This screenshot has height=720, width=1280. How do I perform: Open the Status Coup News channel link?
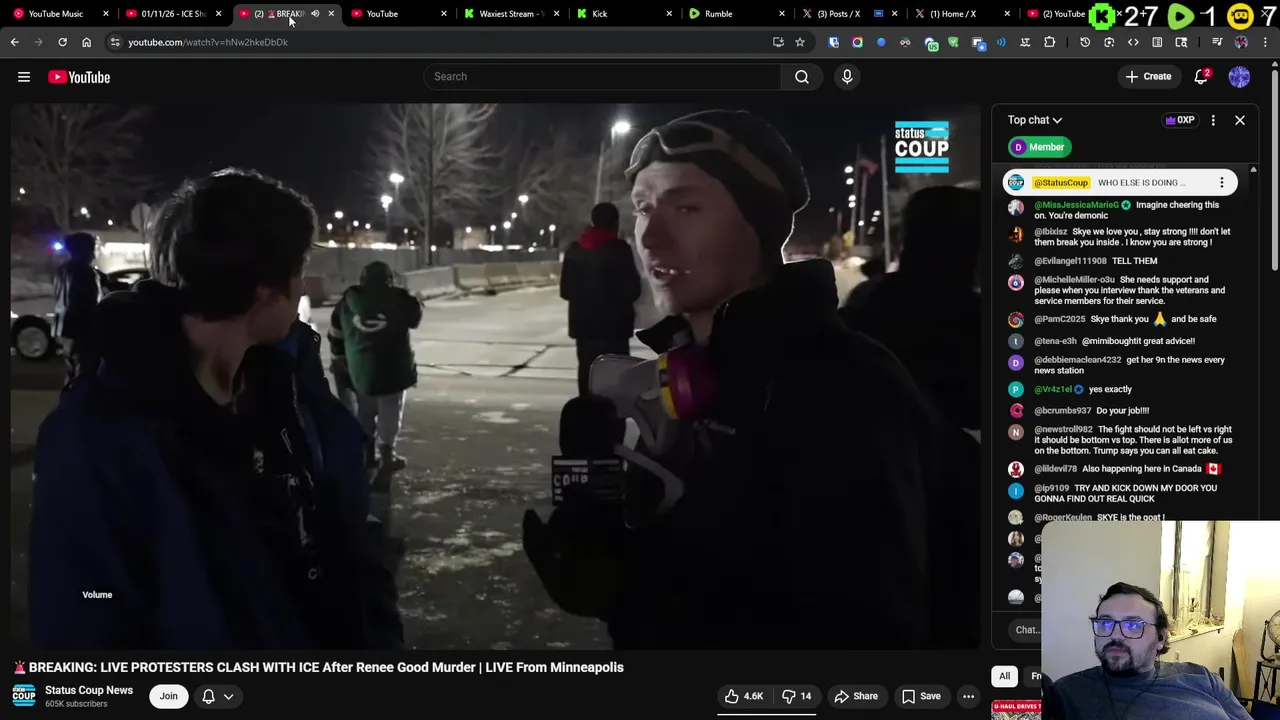click(89, 690)
